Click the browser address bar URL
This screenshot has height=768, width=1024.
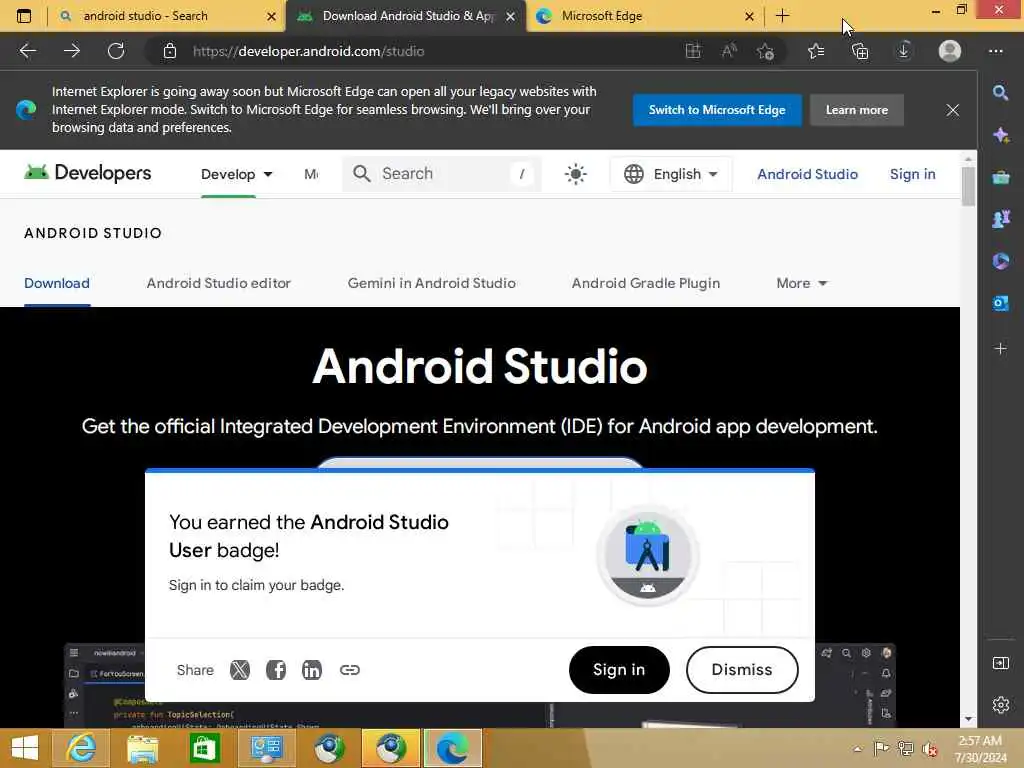[x=308, y=51]
